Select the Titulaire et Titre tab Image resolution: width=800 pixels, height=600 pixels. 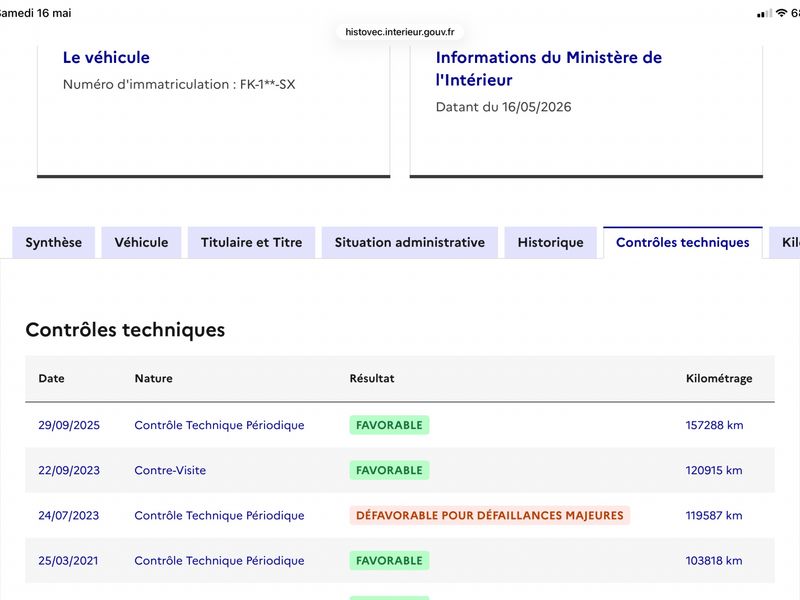point(252,242)
